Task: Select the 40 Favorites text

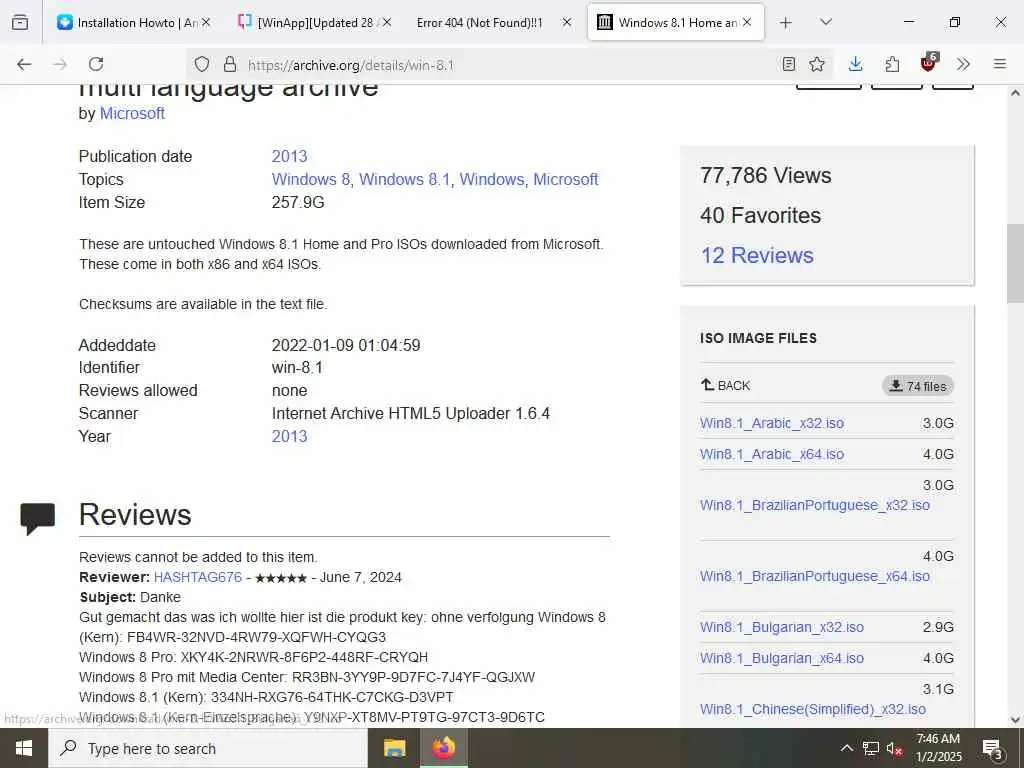Action: [760, 216]
